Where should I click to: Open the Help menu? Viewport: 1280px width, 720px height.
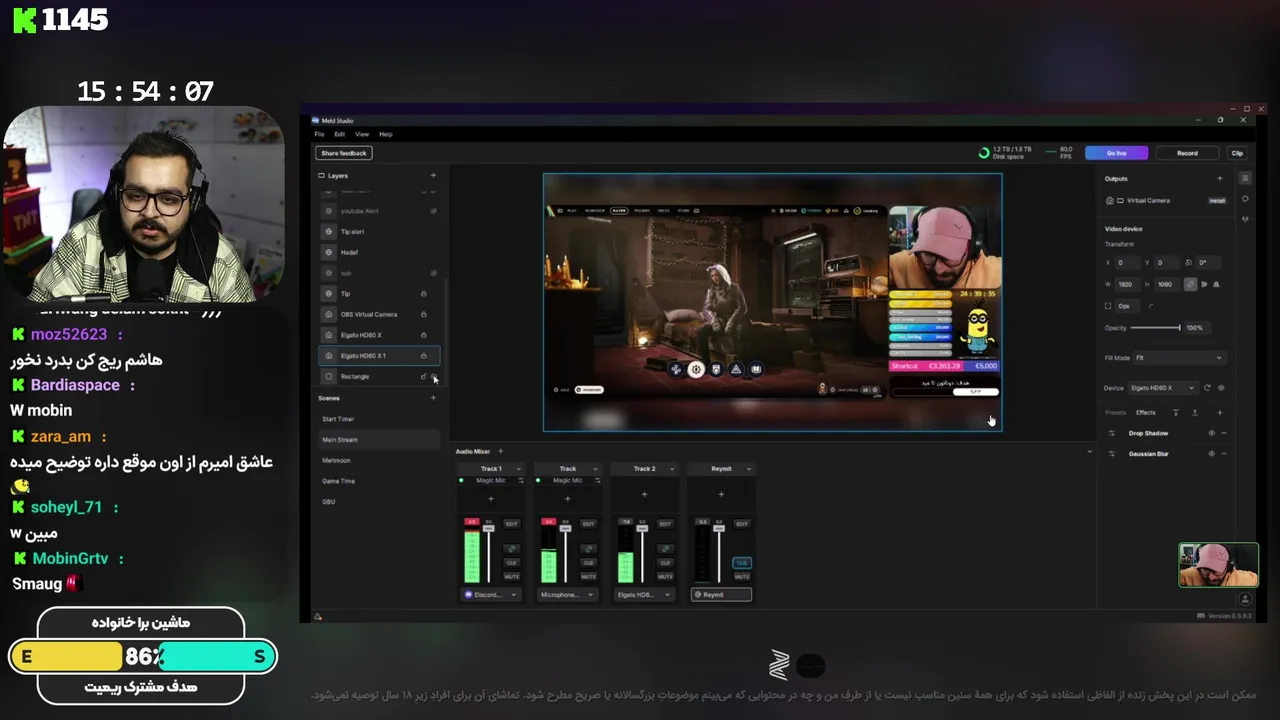[386, 134]
